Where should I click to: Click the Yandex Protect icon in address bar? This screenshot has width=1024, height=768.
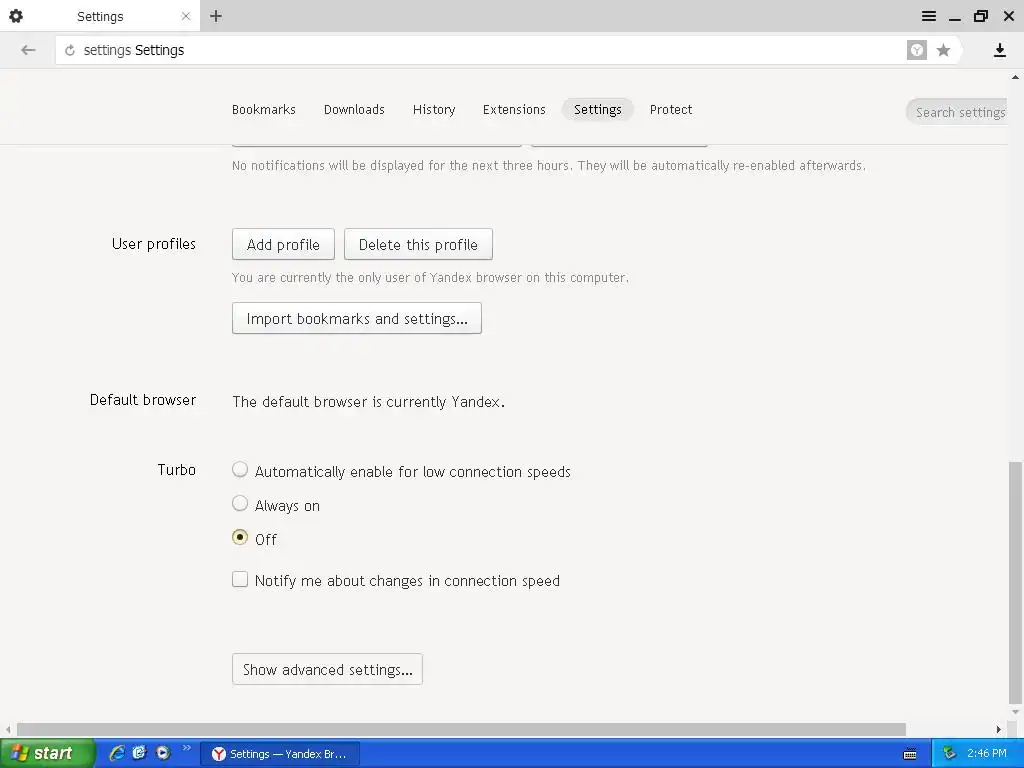pyautogui.click(x=917, y=50)
